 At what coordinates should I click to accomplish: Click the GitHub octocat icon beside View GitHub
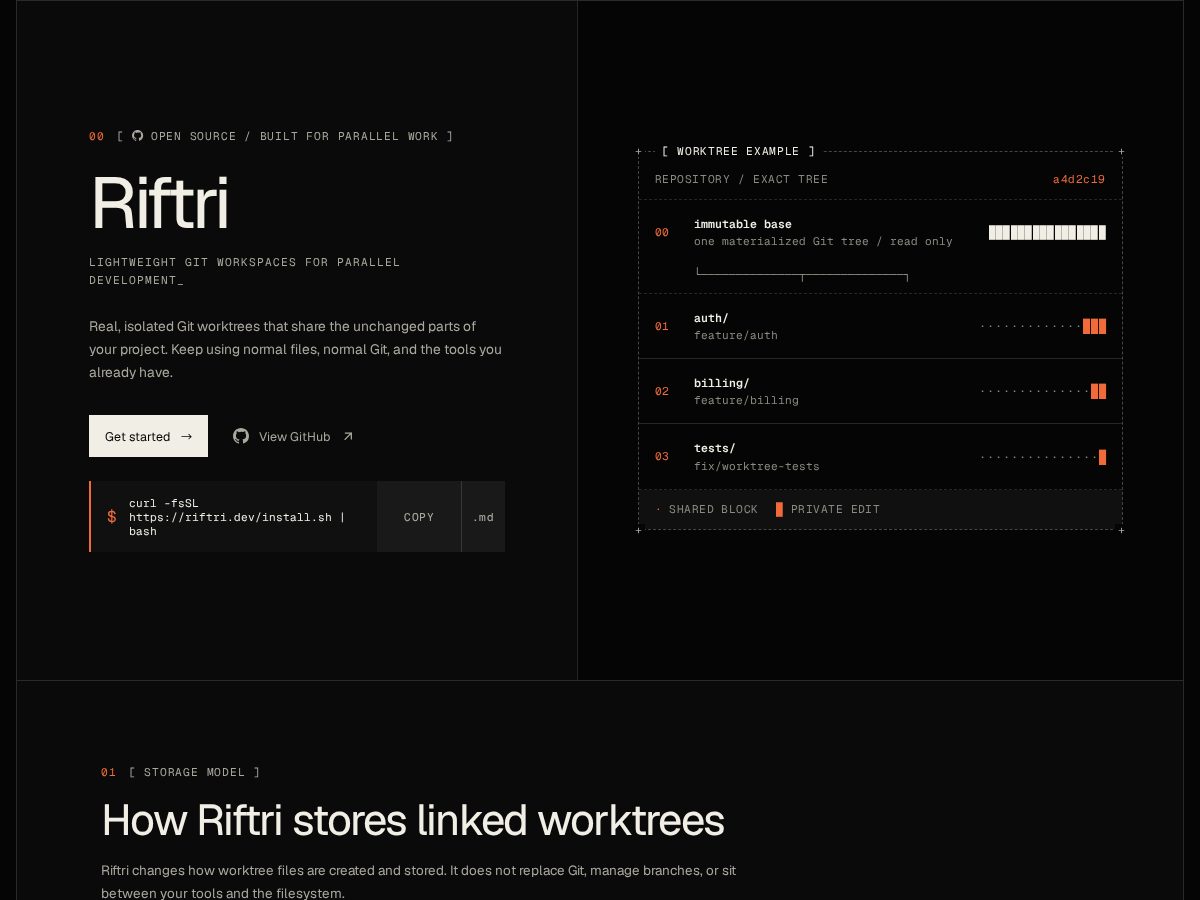[241, 436]
